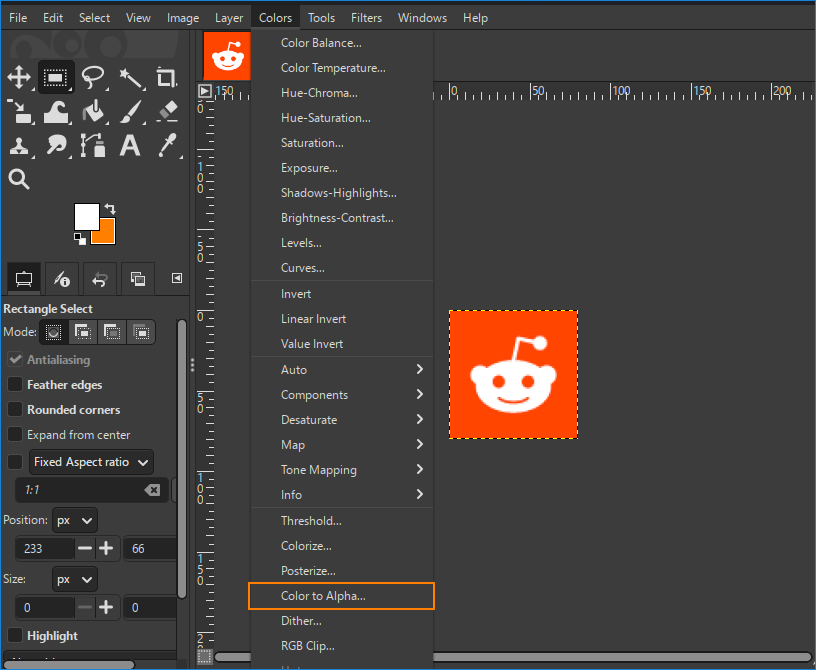Select the Zoom magnifier tool
Image resolution: width=816 pixels, height=670 pixels.
[19, 179]
